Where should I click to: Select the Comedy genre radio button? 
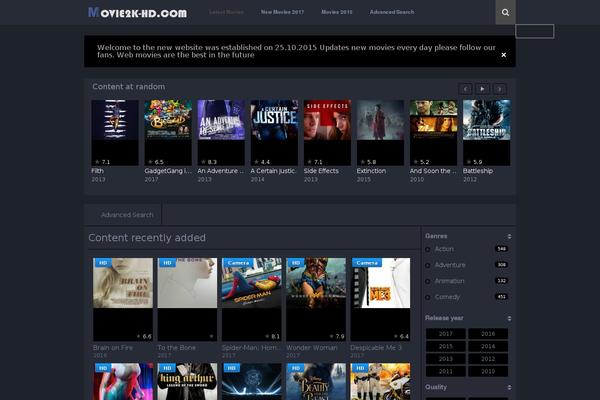click(428, 297)
